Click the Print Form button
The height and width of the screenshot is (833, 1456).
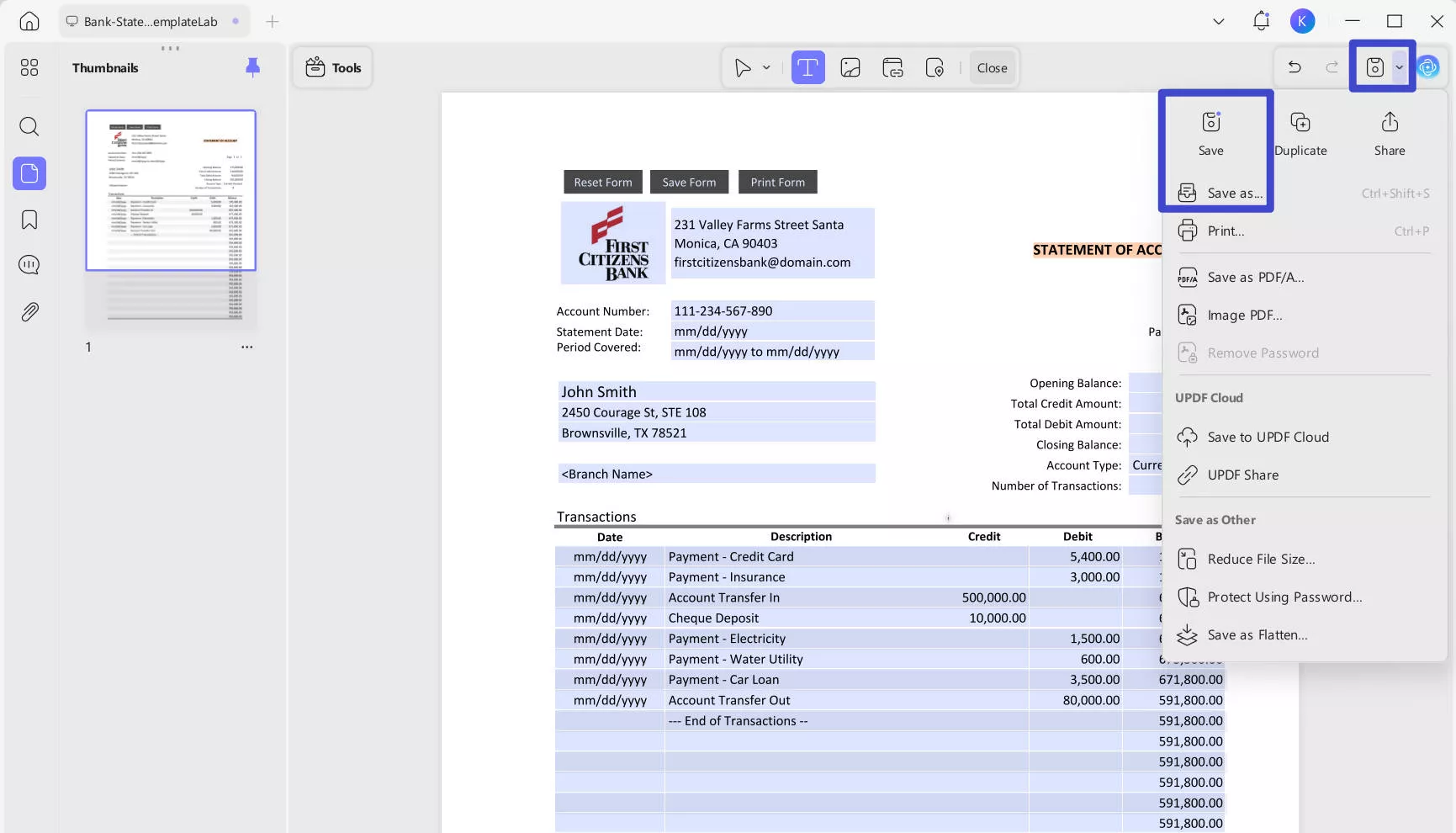(777, 182)
